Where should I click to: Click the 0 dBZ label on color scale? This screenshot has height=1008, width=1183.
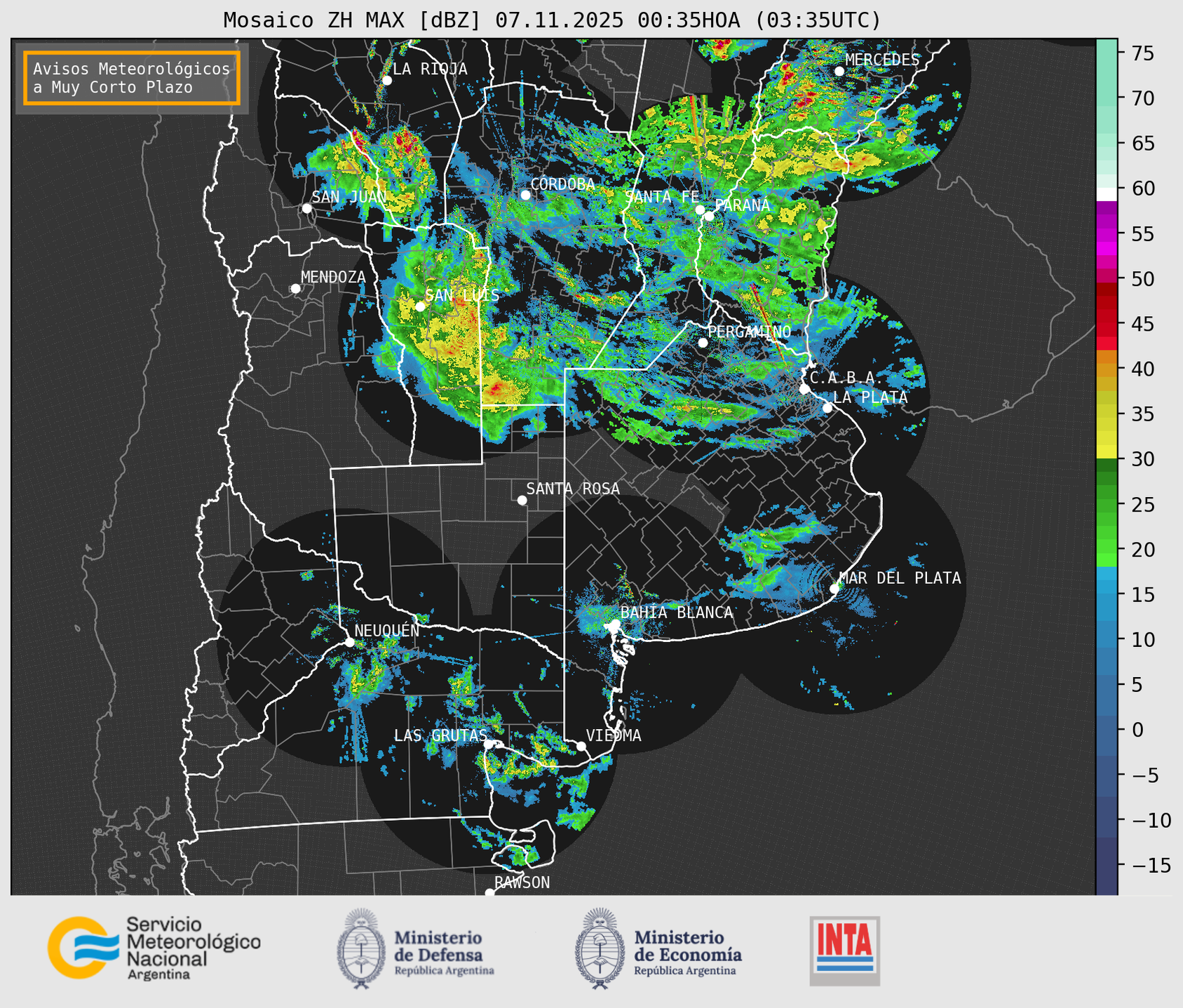[x=1137, y=730]
